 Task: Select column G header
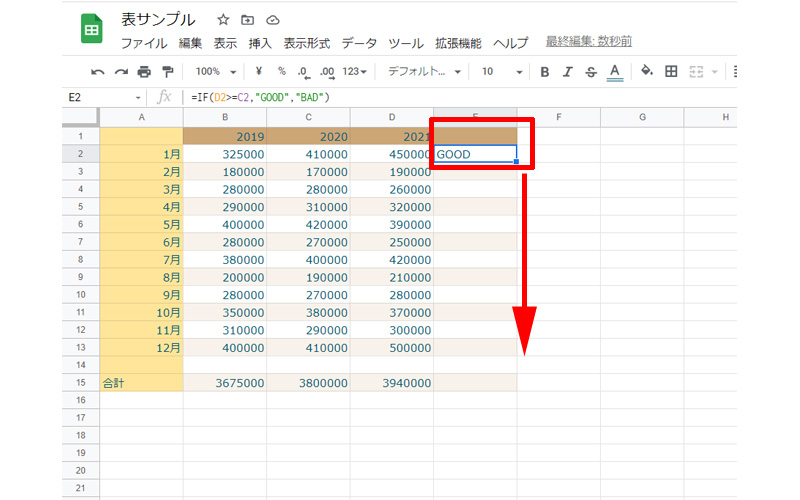pyautogui.click(x=642, y=117)
